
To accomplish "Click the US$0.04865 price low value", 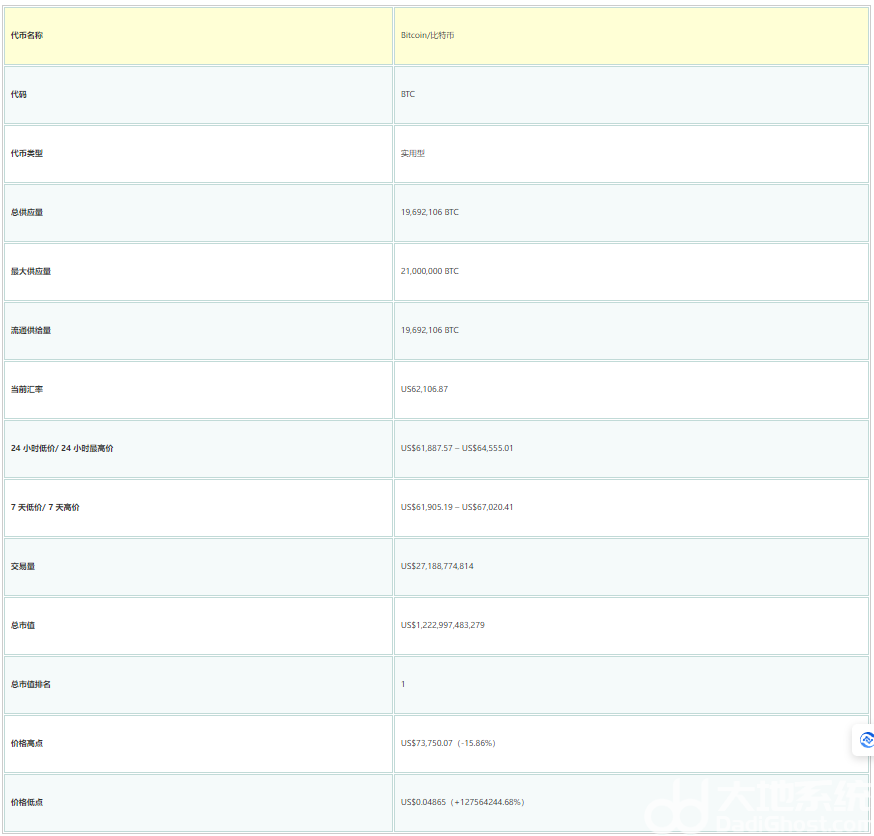I will tap(423, 802).
